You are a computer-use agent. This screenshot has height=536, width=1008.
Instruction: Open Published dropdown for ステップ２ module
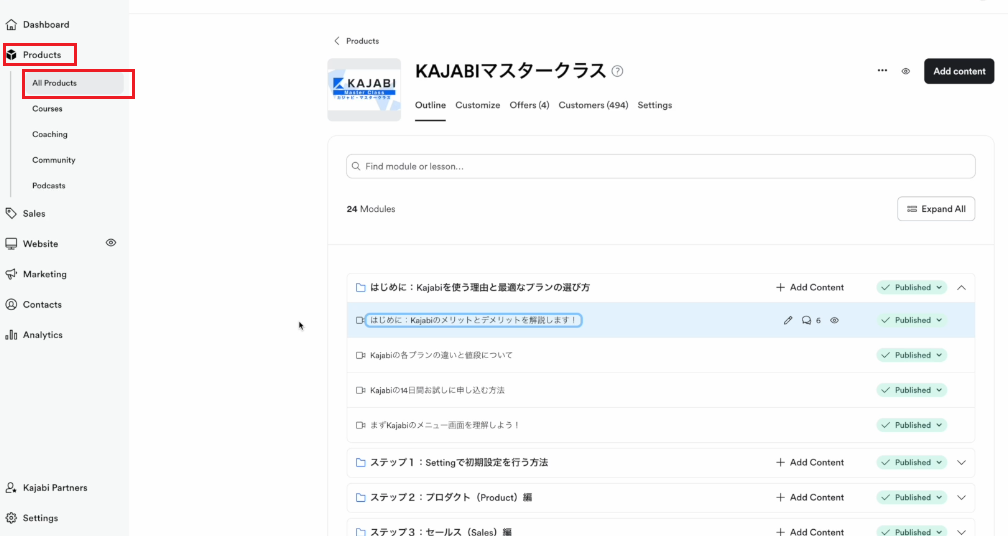[x=912, y=497]
